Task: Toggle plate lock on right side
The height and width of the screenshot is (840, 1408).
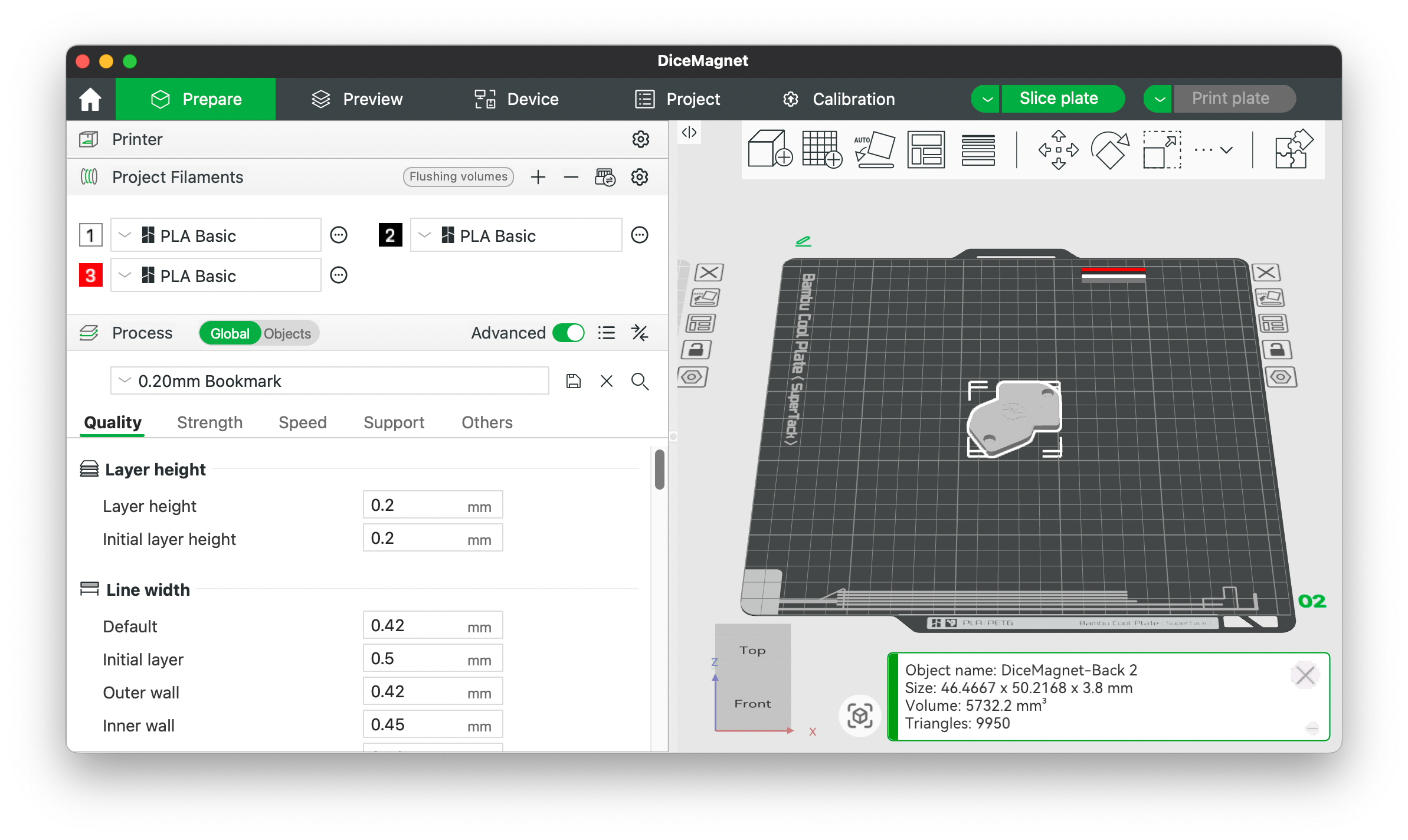Action: pyautogui.click(x=1277, y=350)
